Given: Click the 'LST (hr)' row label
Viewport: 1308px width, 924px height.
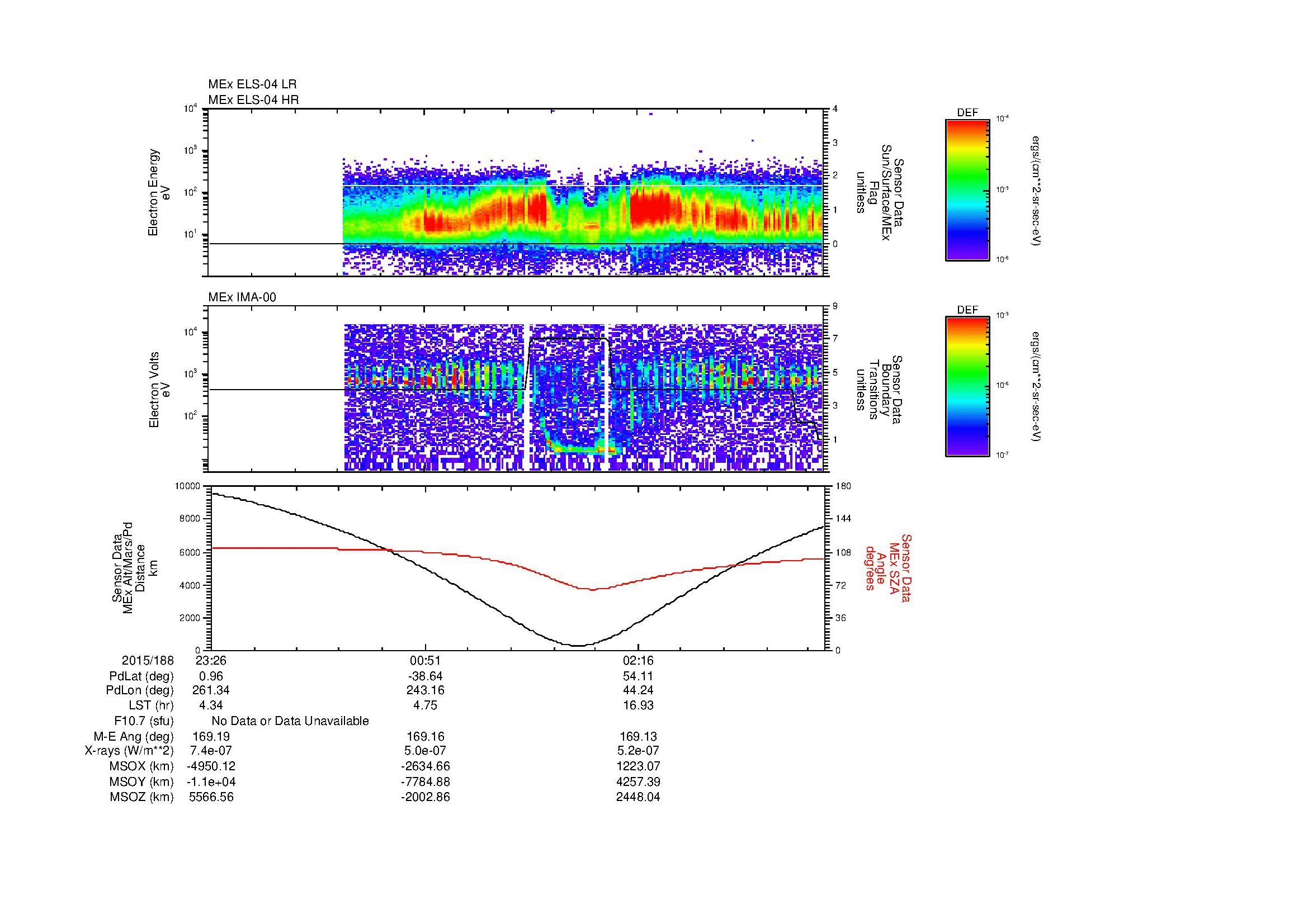Looking at the screenshot, I should (x=152, y=705).
